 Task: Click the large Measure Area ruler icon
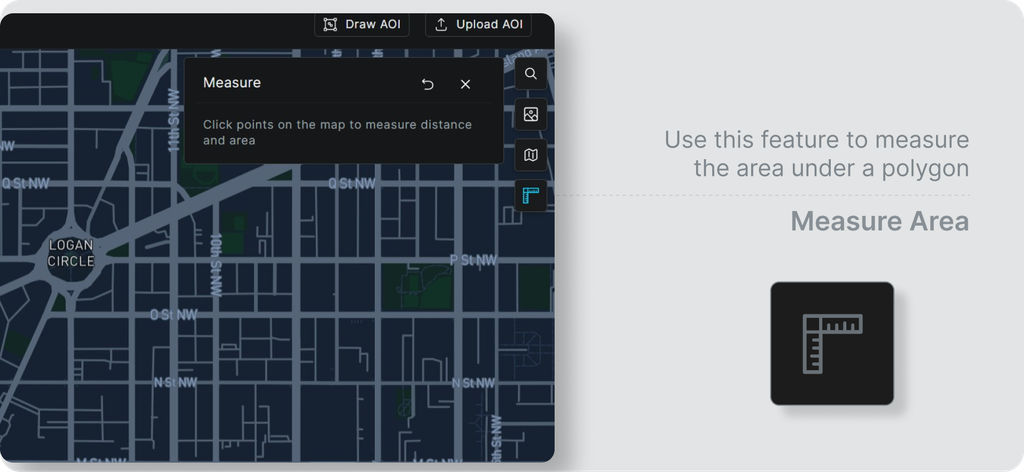(832, 343)
